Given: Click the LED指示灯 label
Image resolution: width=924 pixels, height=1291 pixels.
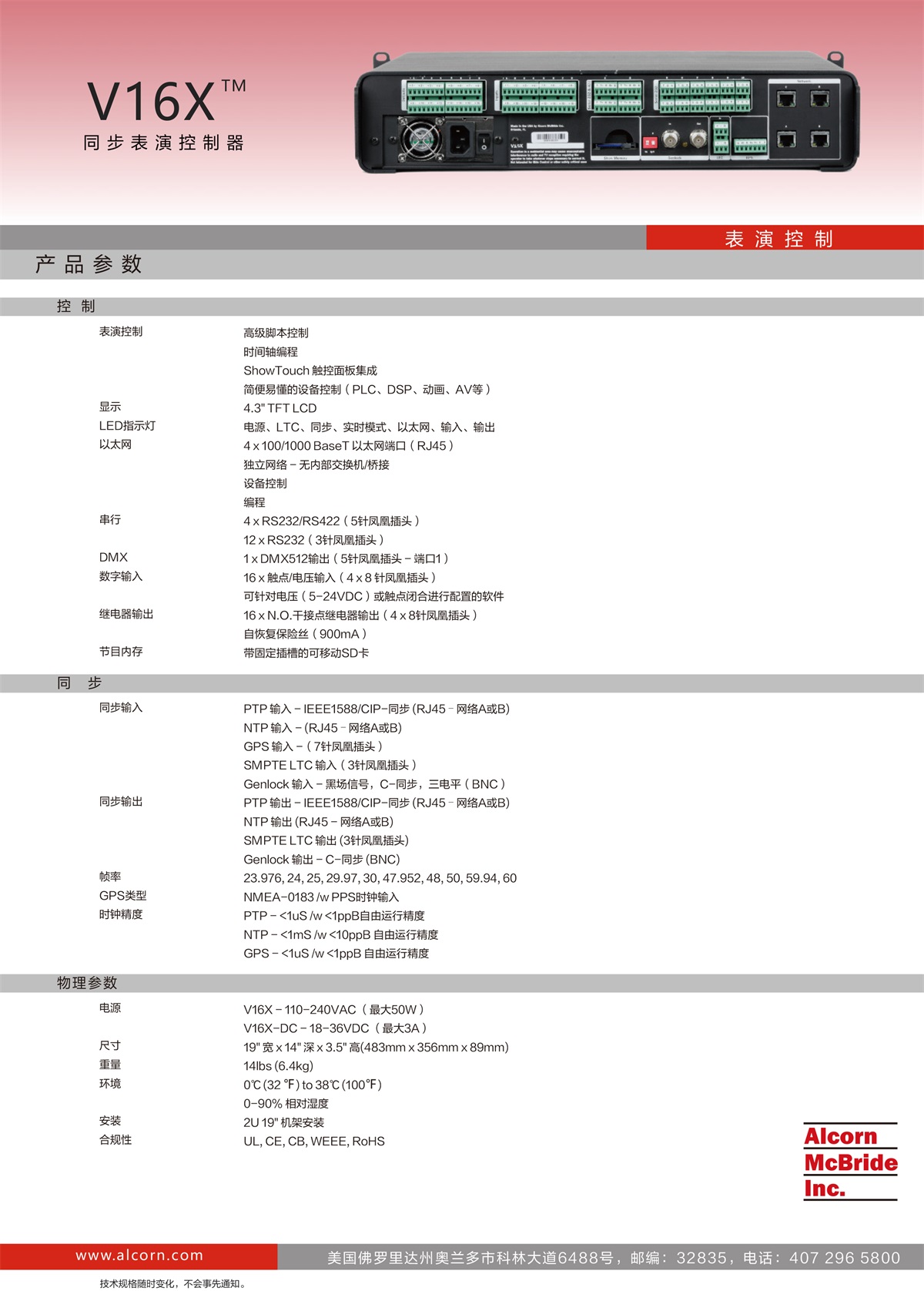Looking at the screenshot, I should coord(127,426).
